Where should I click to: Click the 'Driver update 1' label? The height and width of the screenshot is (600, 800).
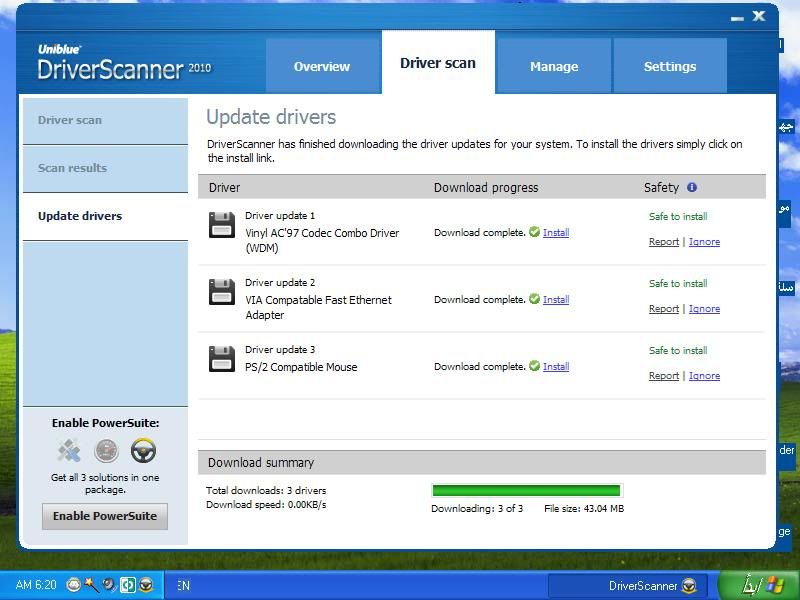(x=280, y=216)
